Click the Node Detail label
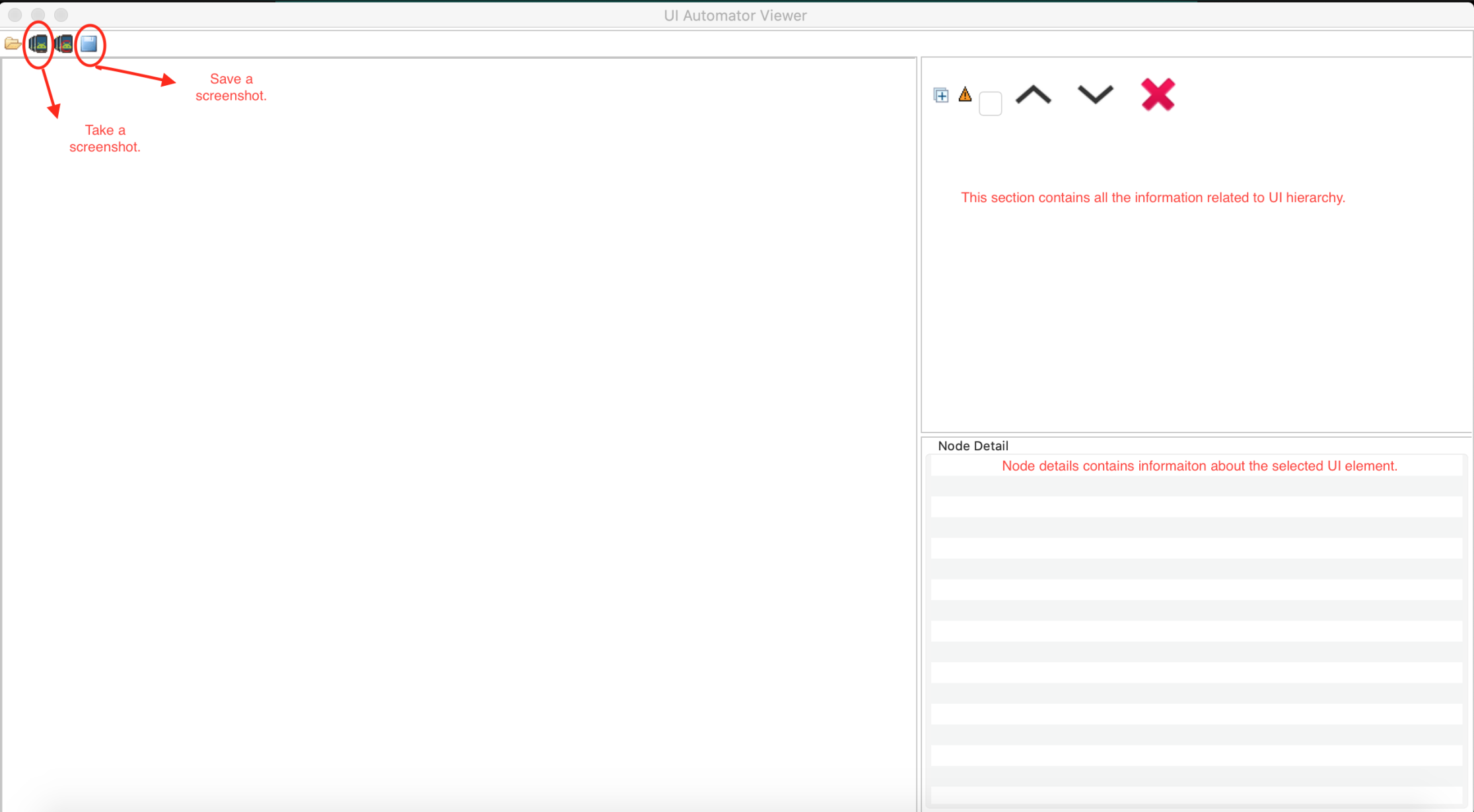 973,446
